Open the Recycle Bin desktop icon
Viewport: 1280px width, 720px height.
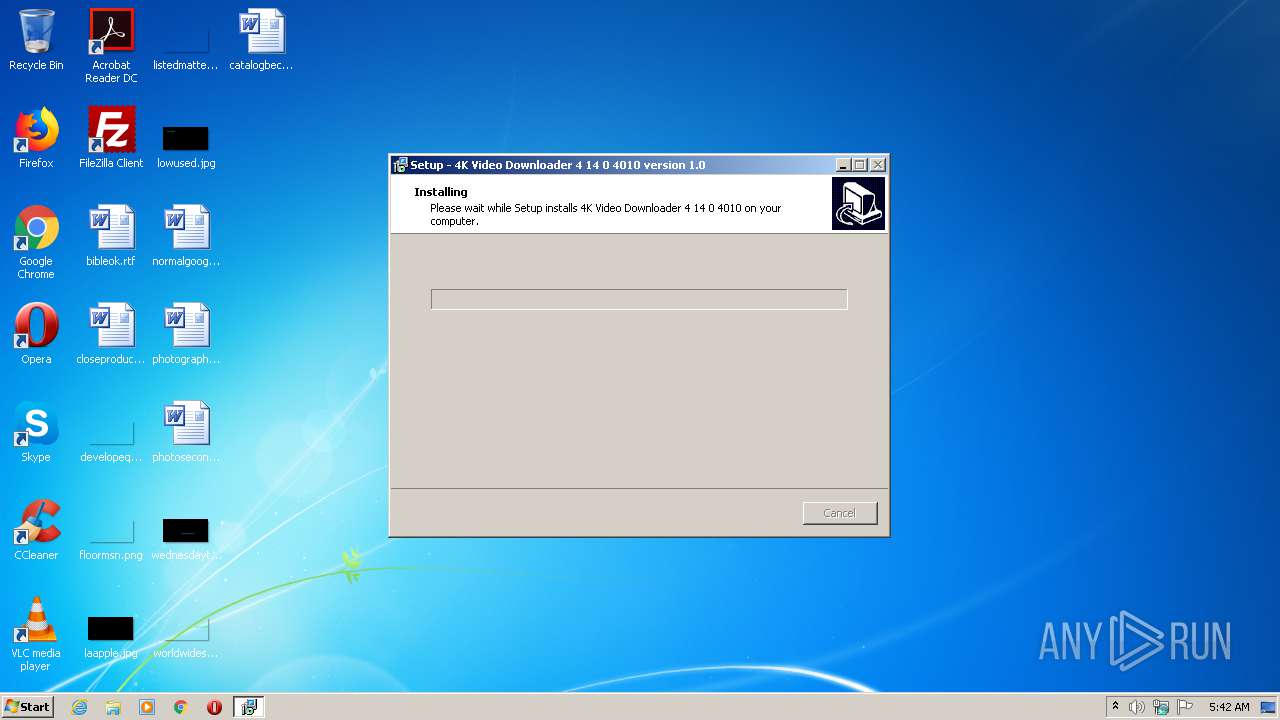(x=36, y=40)
